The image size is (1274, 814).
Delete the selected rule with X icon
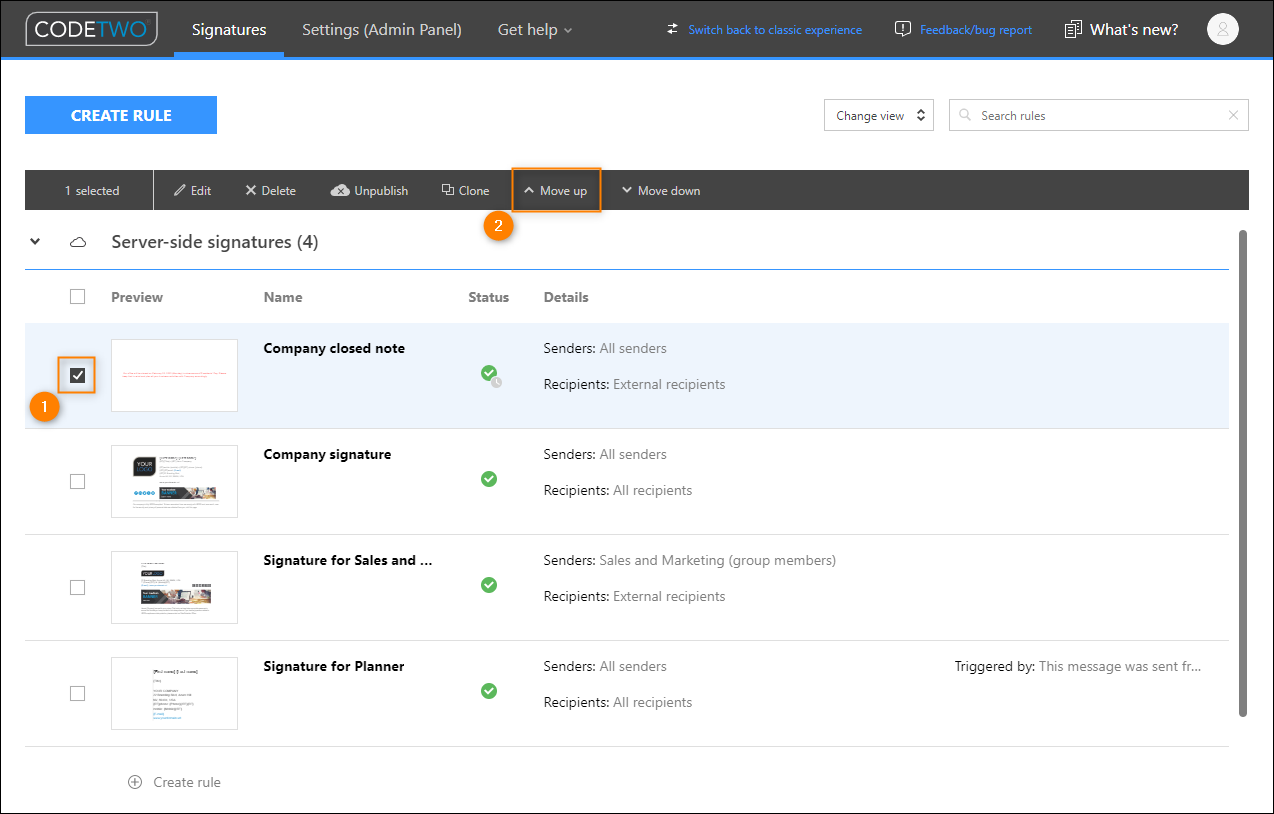251,191
